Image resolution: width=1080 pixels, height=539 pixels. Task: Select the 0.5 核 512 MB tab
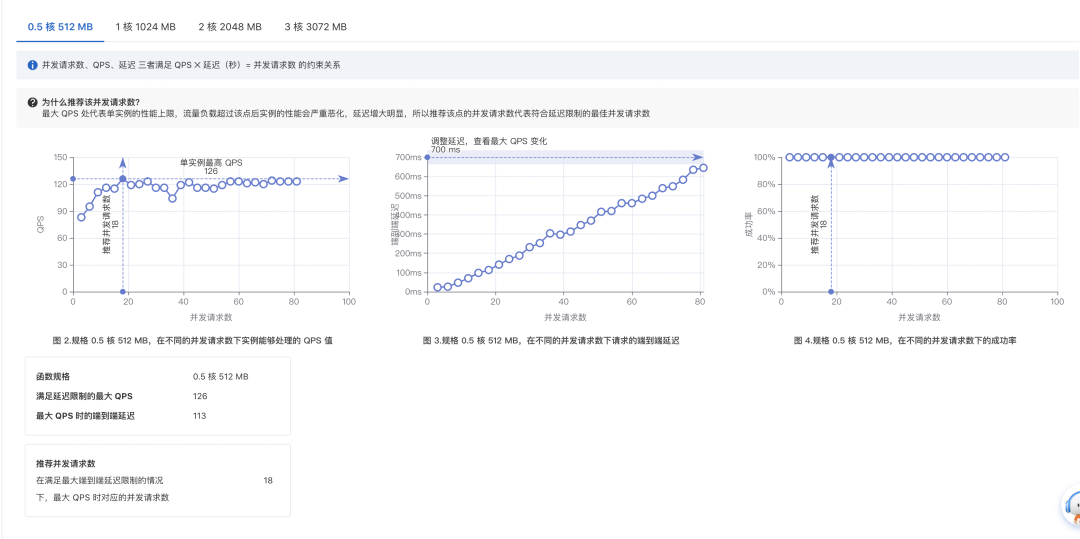(60, 27)
